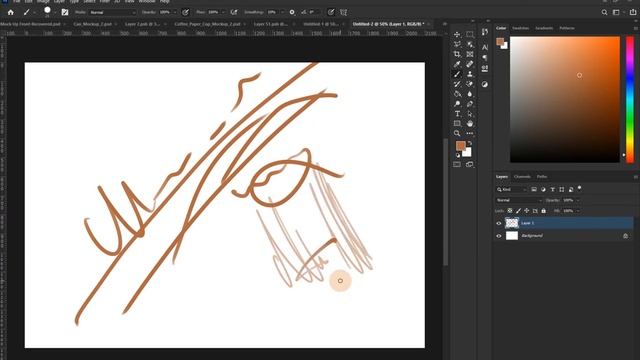
Task: Select the Dodge tool
Action: pos(457,104)
